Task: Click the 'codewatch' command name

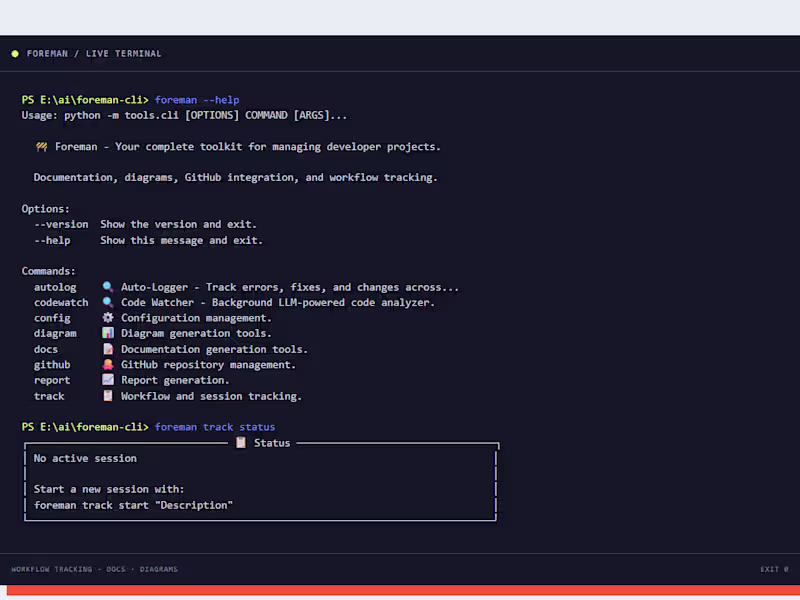Action: pyautogui.click(x=61, y=303)
